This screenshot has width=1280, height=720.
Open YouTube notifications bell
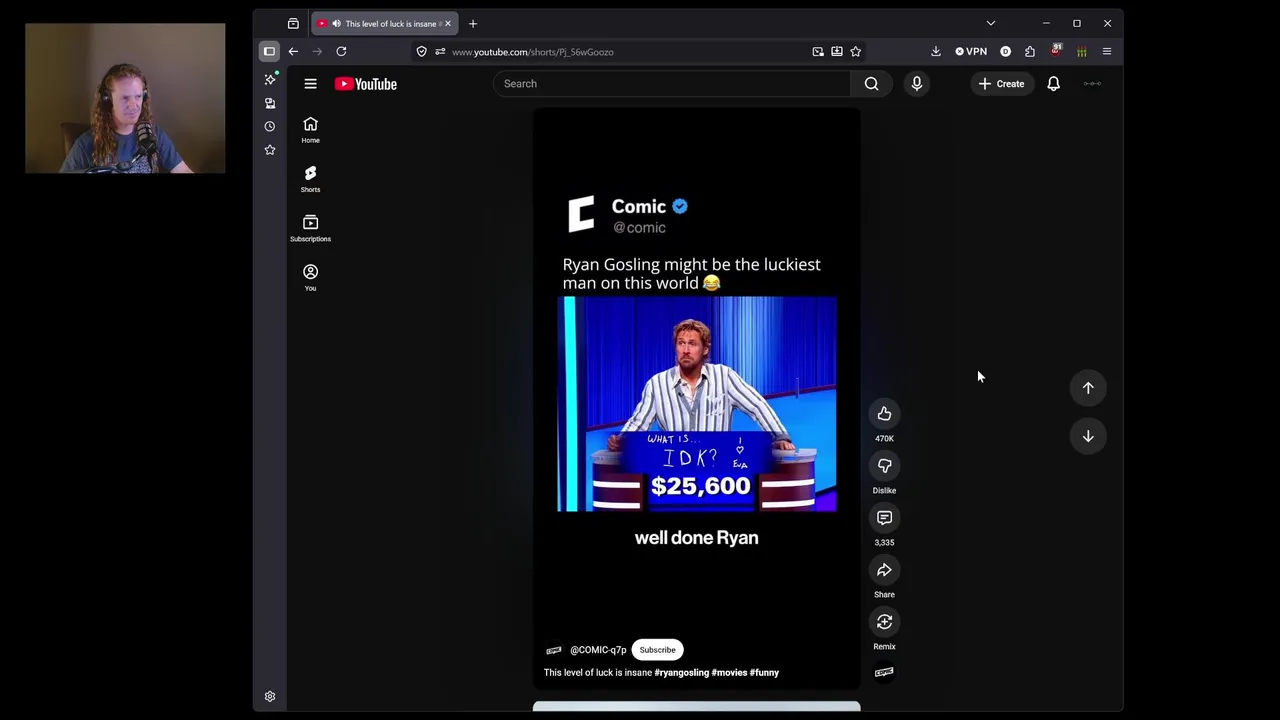(1053, 84)
